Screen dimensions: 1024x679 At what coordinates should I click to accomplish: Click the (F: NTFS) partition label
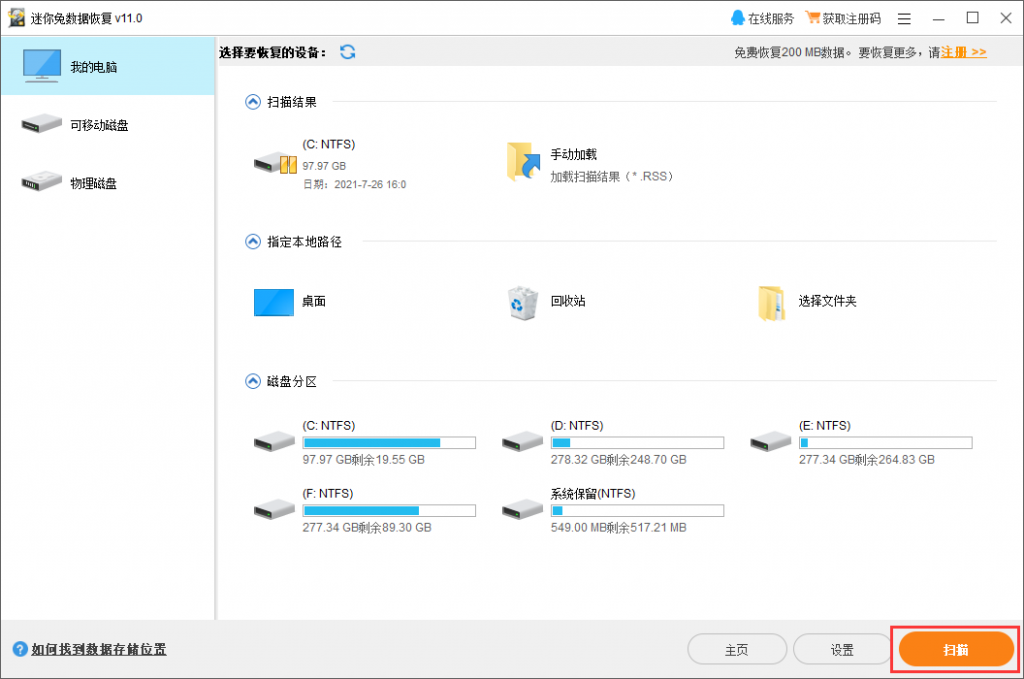328,494
